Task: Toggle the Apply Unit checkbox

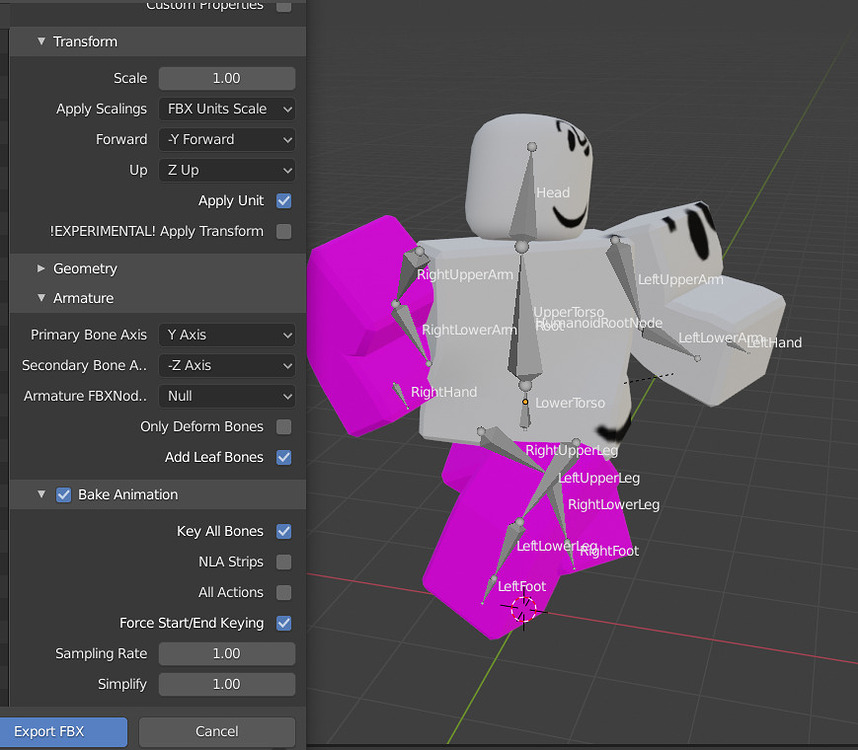Action: click(x=284, y=201)
